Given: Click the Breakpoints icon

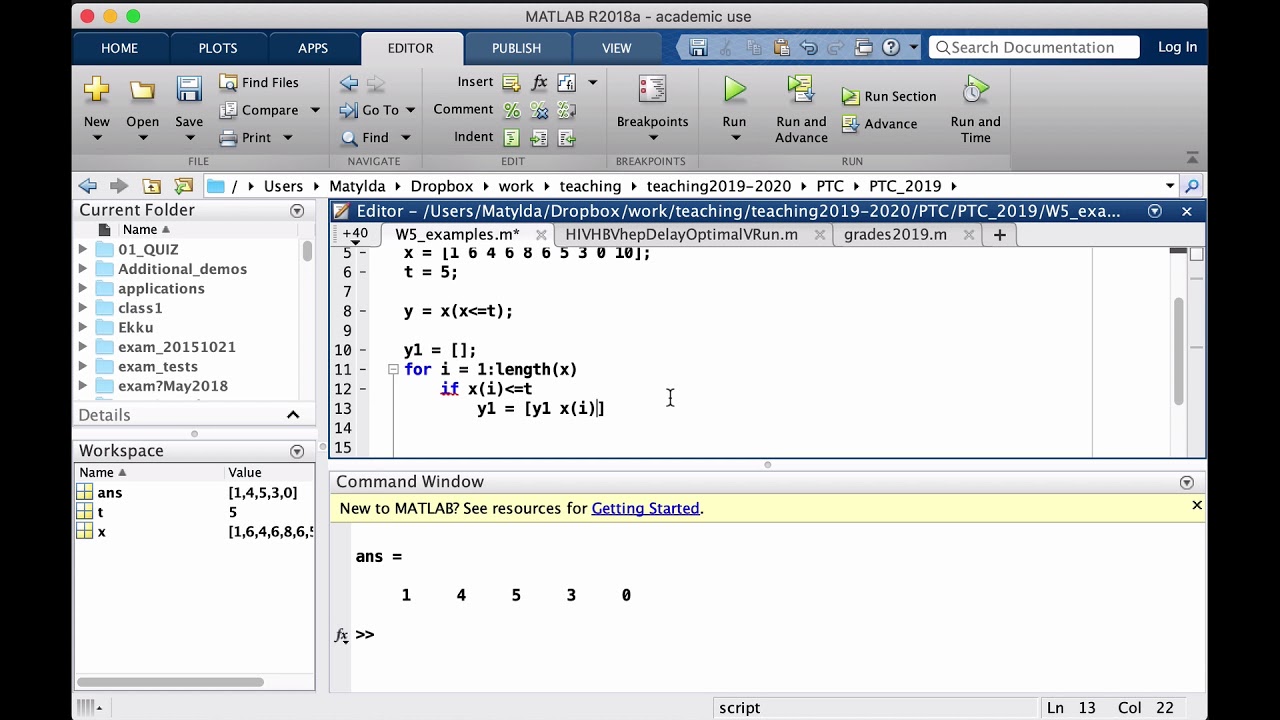Looking at the screenshot, I should pyautogui.click(x=652, y=89).
